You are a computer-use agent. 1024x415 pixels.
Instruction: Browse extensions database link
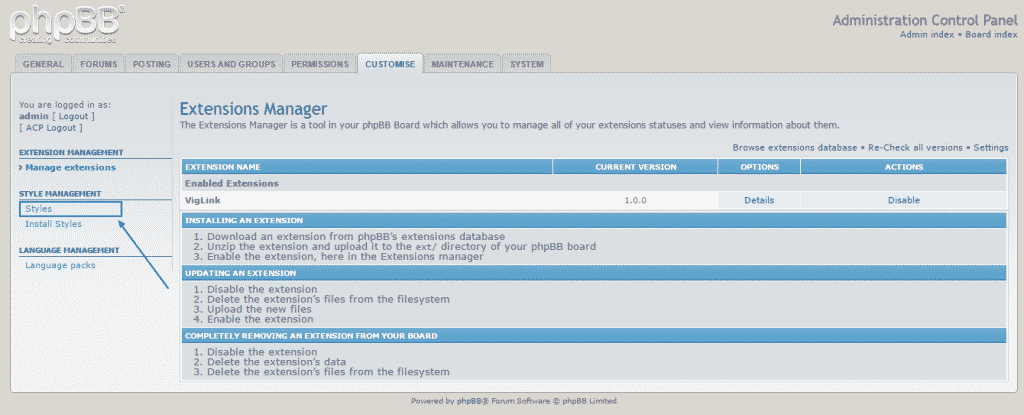(795, 147)
